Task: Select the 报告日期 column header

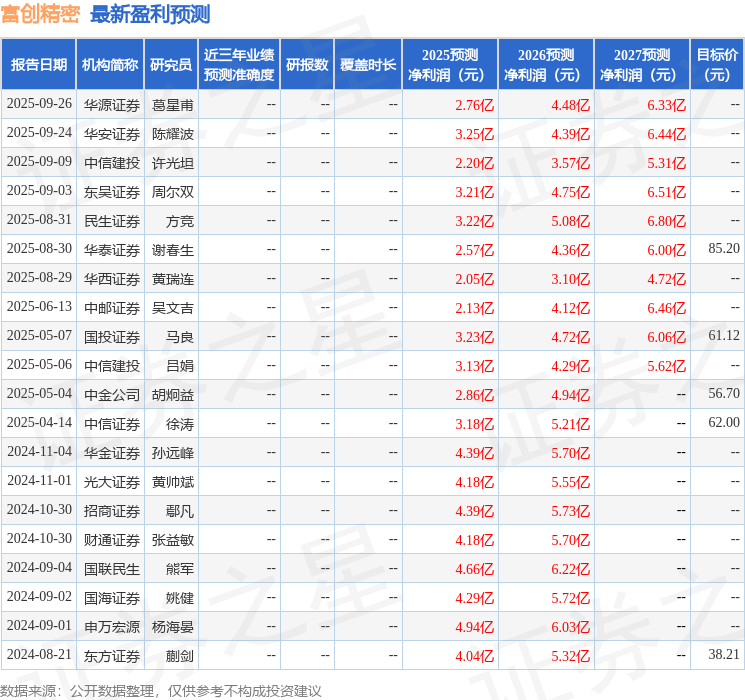Action: tap(38, 65)
